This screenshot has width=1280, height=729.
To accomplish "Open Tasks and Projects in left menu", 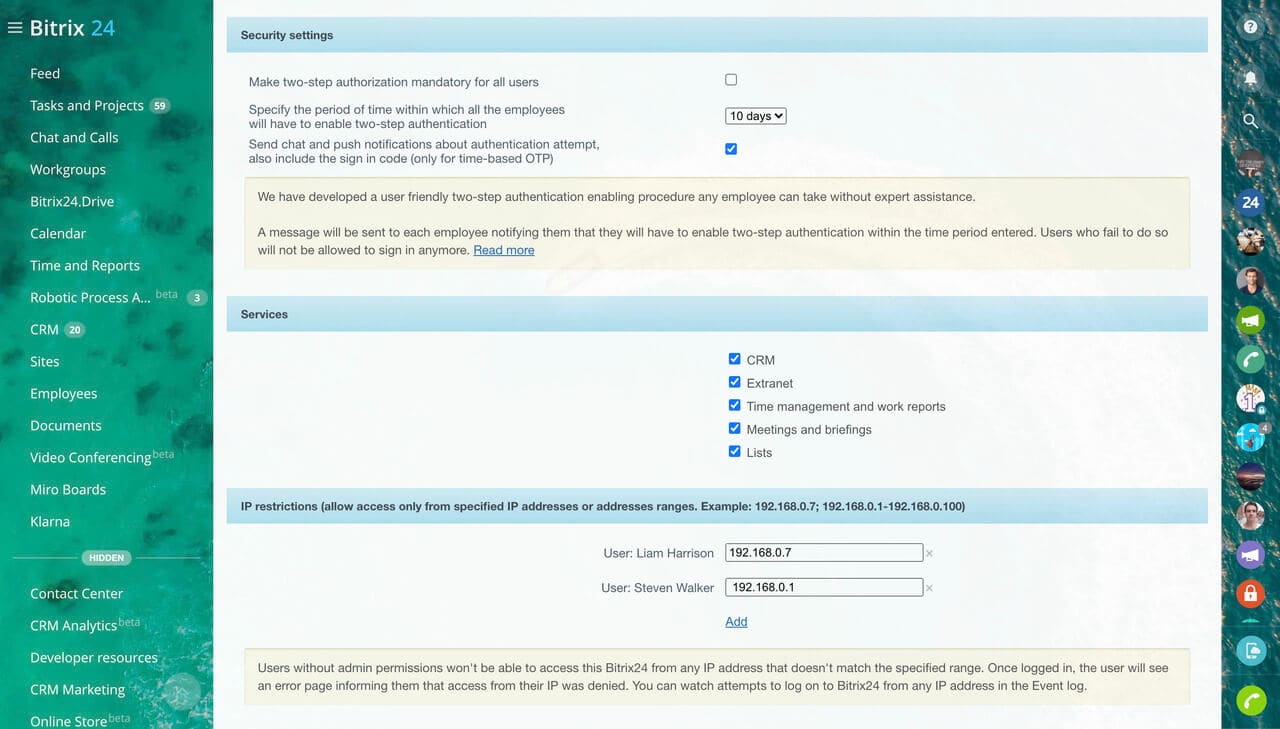I will point(87,105).
